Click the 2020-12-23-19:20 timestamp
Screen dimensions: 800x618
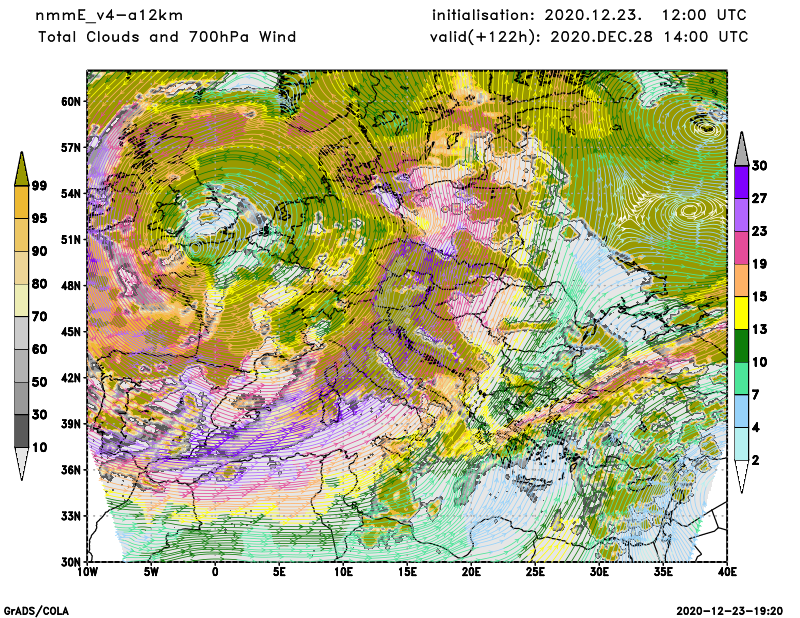tap(731, 610)
